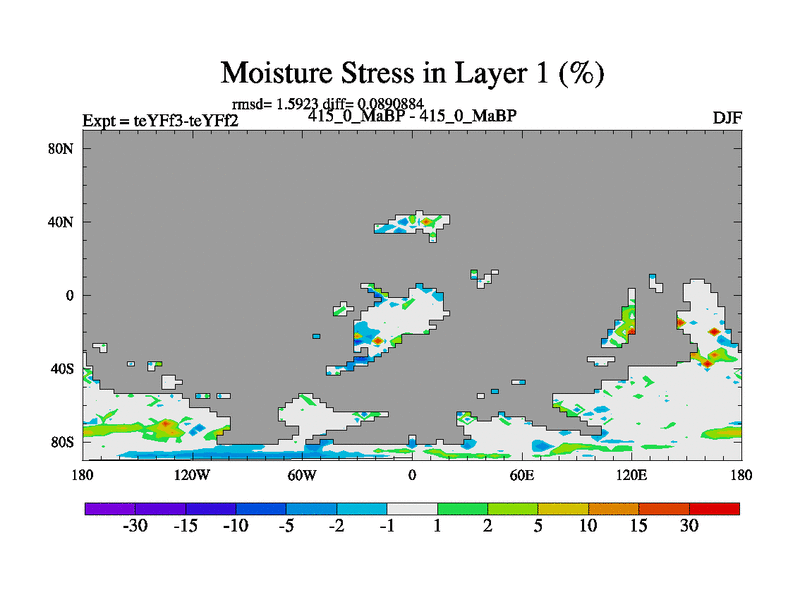
Task: Select the 120W longitude axis label
Action: point(192,474)
